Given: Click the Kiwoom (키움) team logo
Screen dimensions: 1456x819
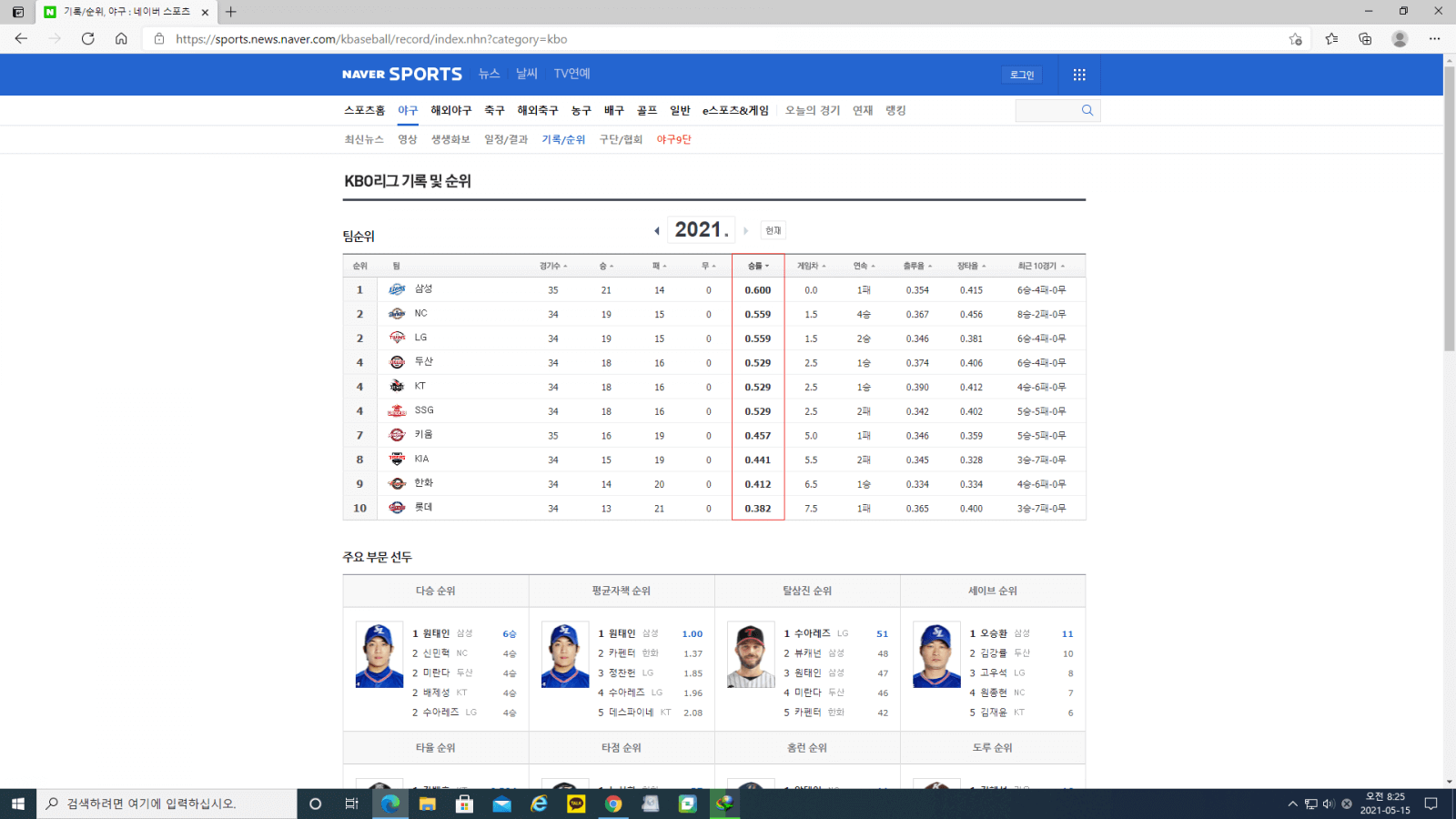Looking at the screenshot, I should [x=397, y=435].
